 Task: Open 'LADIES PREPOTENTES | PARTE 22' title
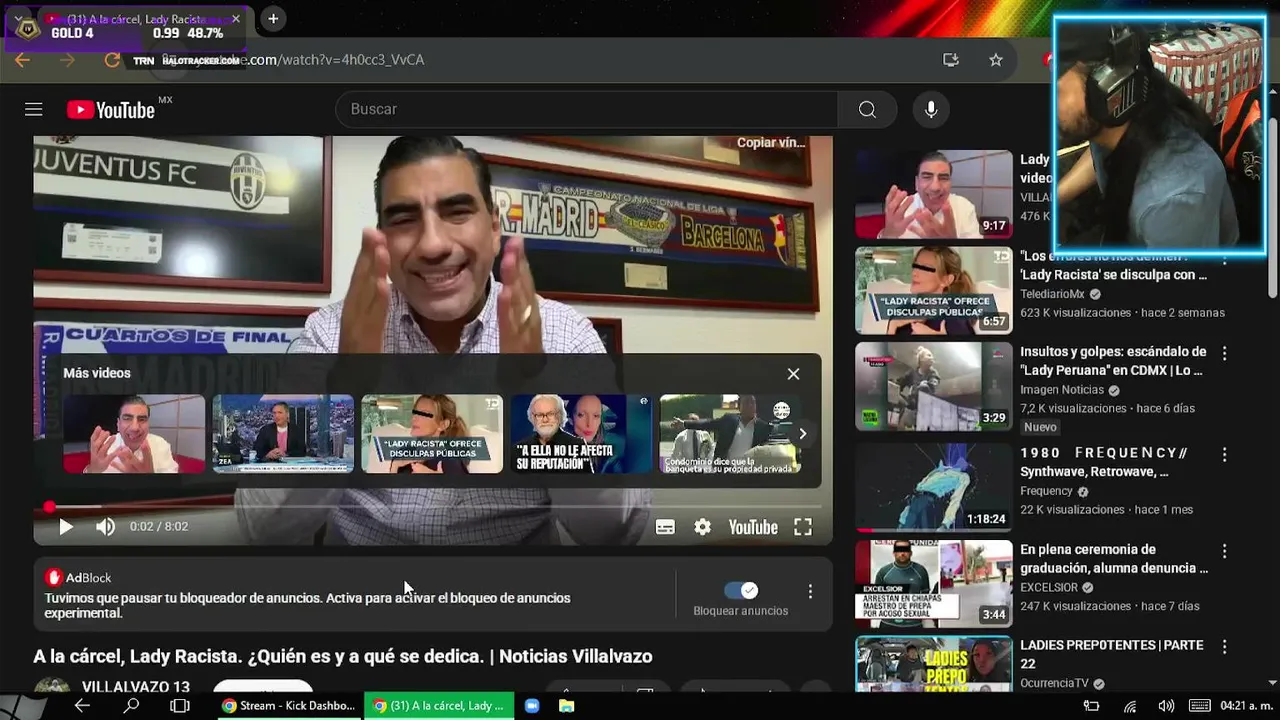[x=1112, y=655]
